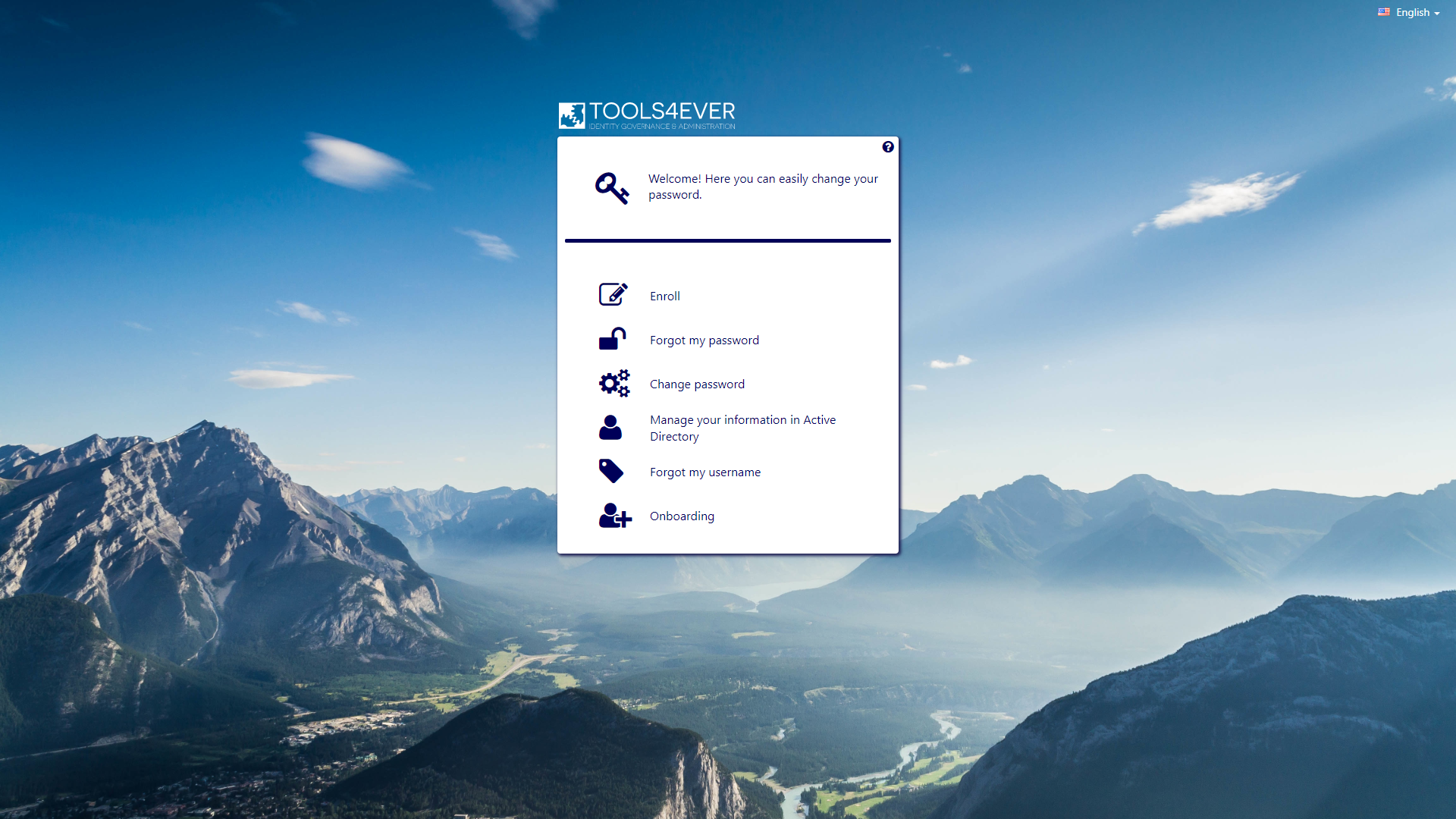Select Forgot my username link
This screenshot has width=1456, height=819.
tap(704, 472)
